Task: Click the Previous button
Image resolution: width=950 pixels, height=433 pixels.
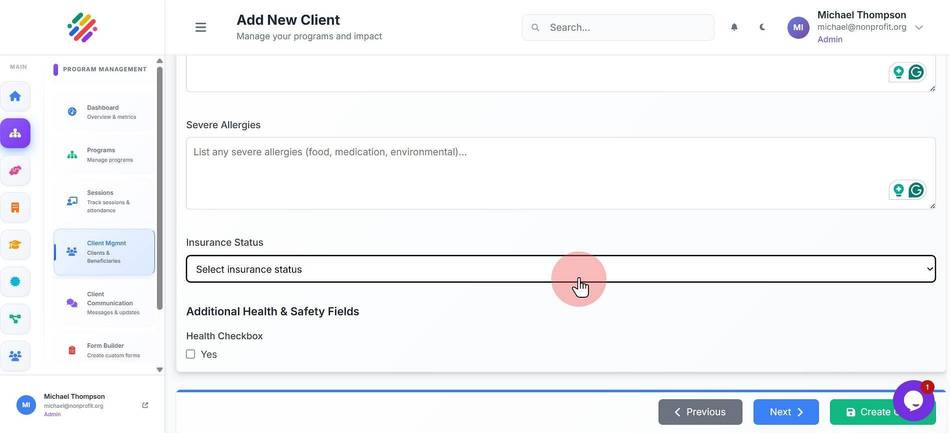Action: tap(700, 412)
